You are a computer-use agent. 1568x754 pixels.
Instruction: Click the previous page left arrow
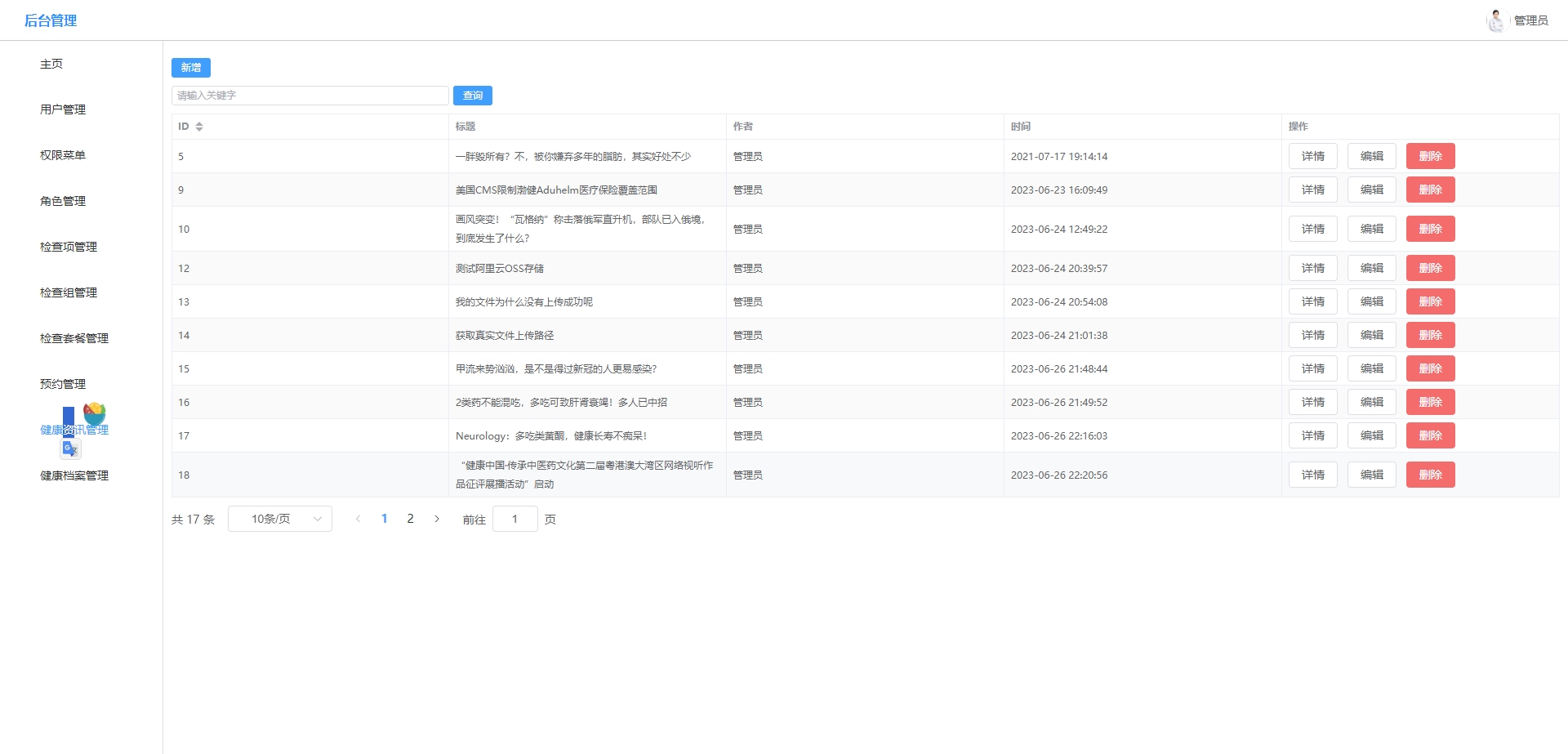(x=358, y=519)
